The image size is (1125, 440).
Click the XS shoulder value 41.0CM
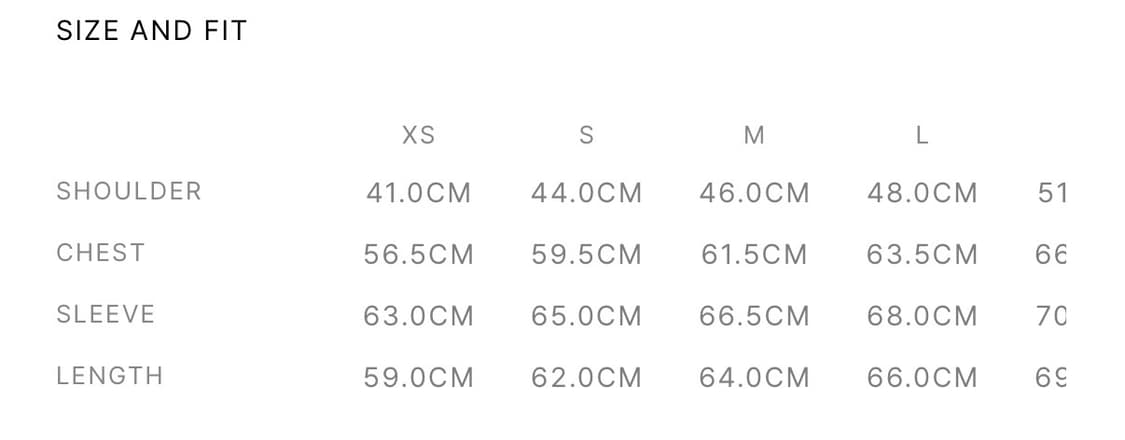(x=418, y=193)
